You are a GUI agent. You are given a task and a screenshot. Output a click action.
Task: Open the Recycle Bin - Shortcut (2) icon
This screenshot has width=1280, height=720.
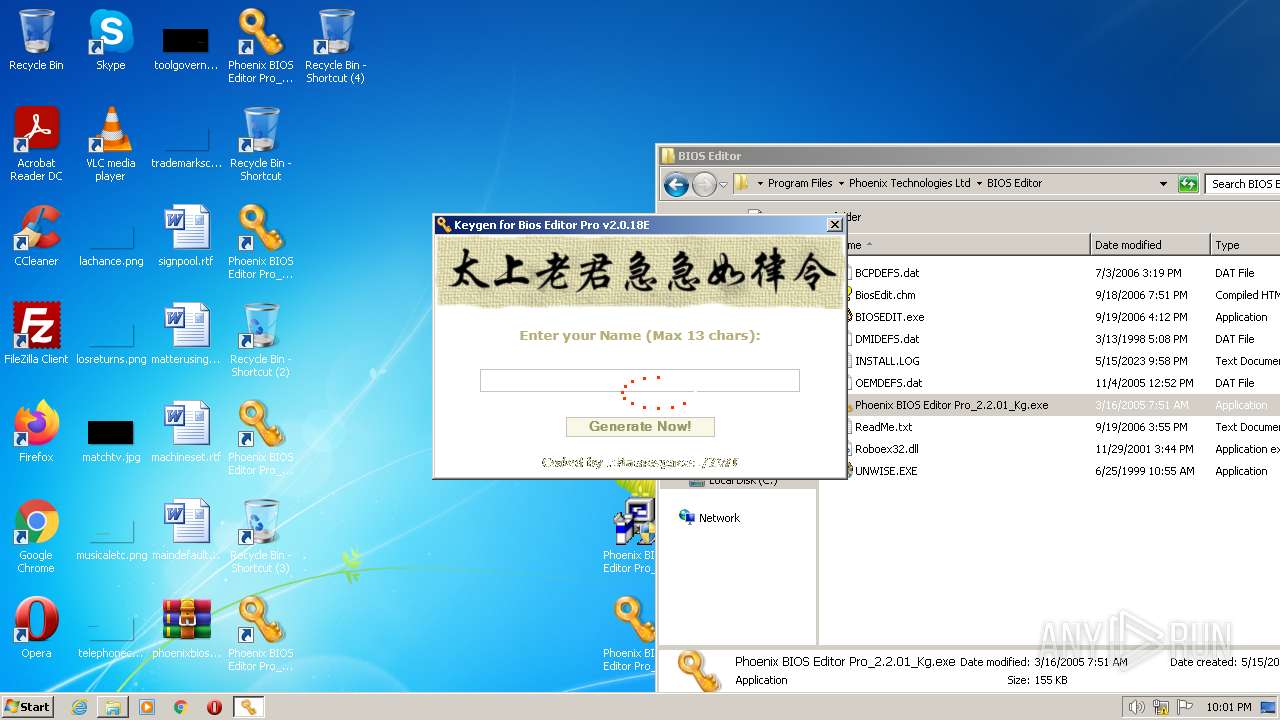tap(260, 339)
